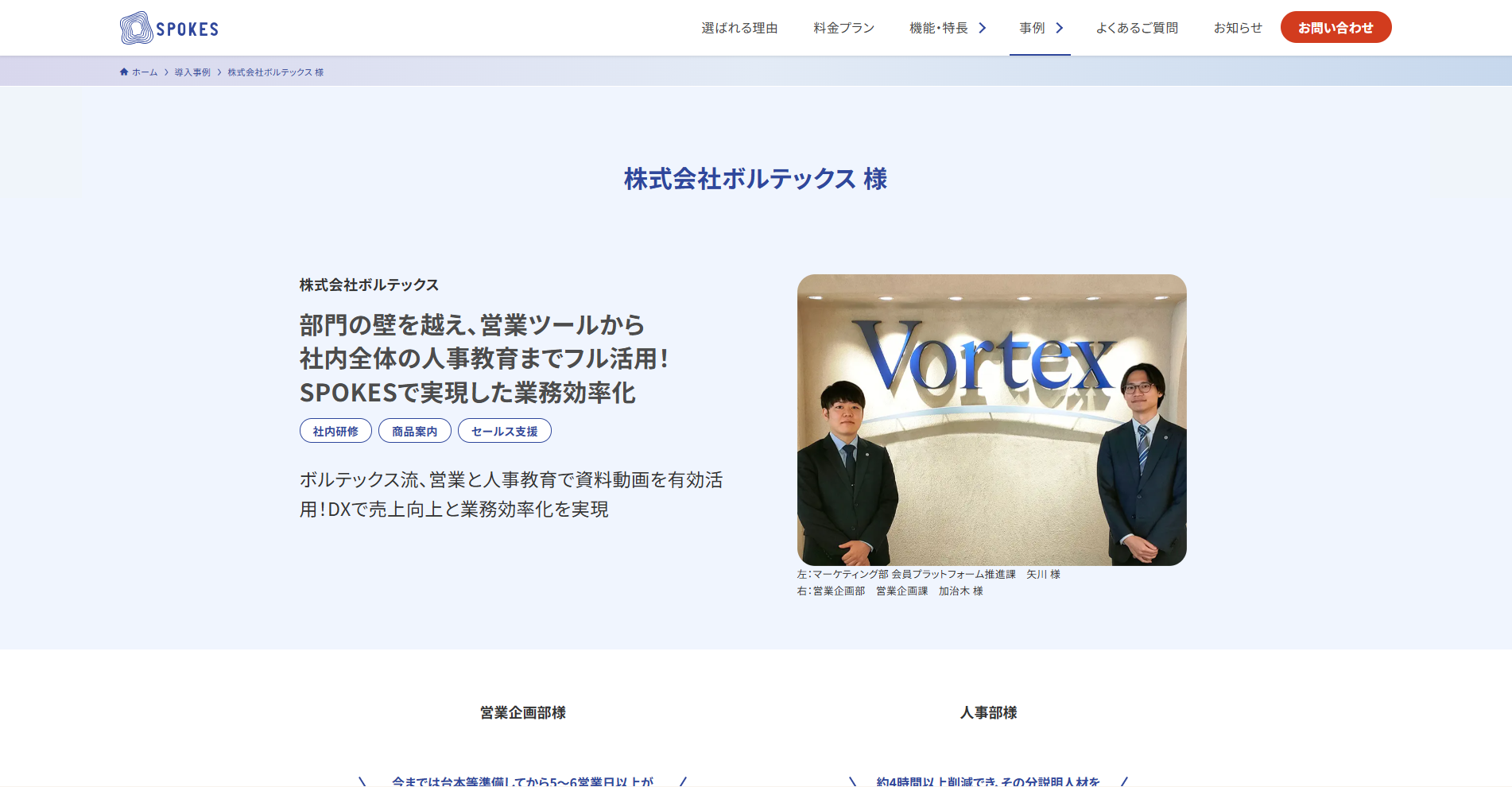Select the 商品案内 tag
This screenshot has width=1512, height=787.
point(414,431)
